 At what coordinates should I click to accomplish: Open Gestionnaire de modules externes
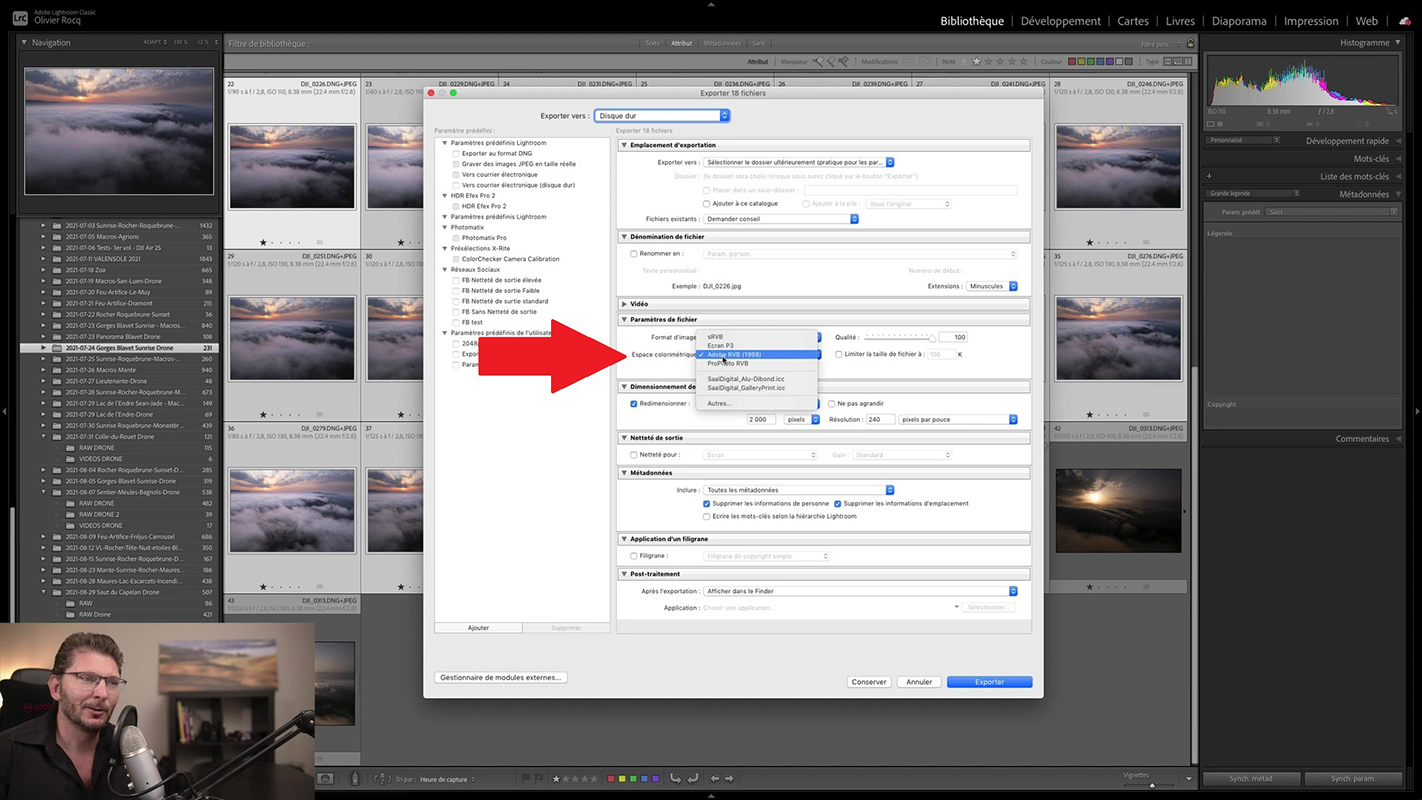(501, 677)
